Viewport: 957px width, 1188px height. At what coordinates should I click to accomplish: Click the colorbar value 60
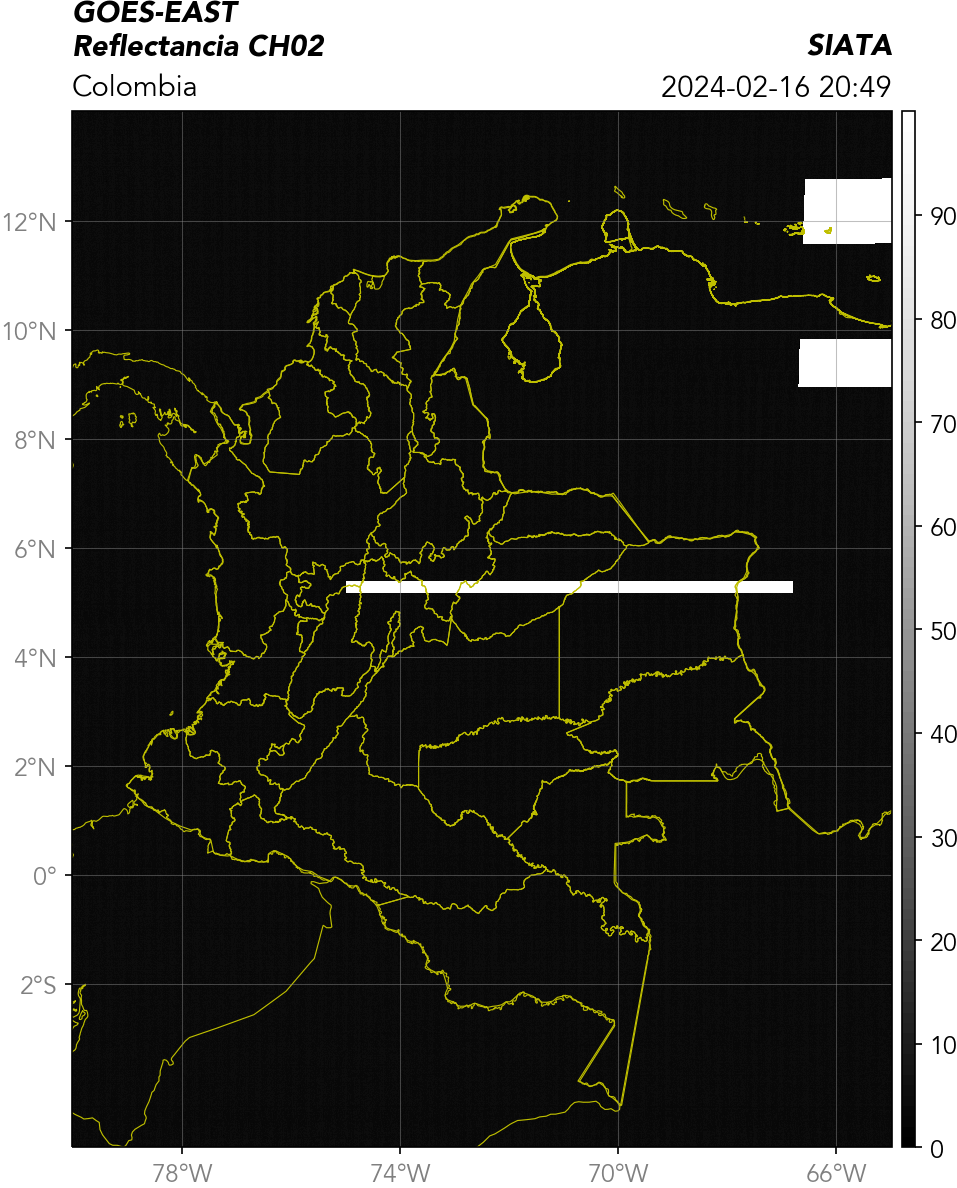tap(943, 527)
